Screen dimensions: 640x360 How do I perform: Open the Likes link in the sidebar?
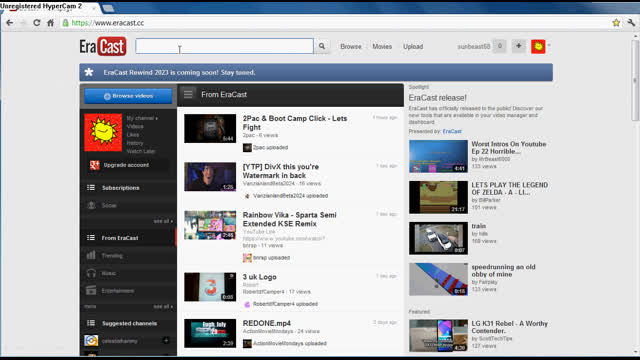133,135
